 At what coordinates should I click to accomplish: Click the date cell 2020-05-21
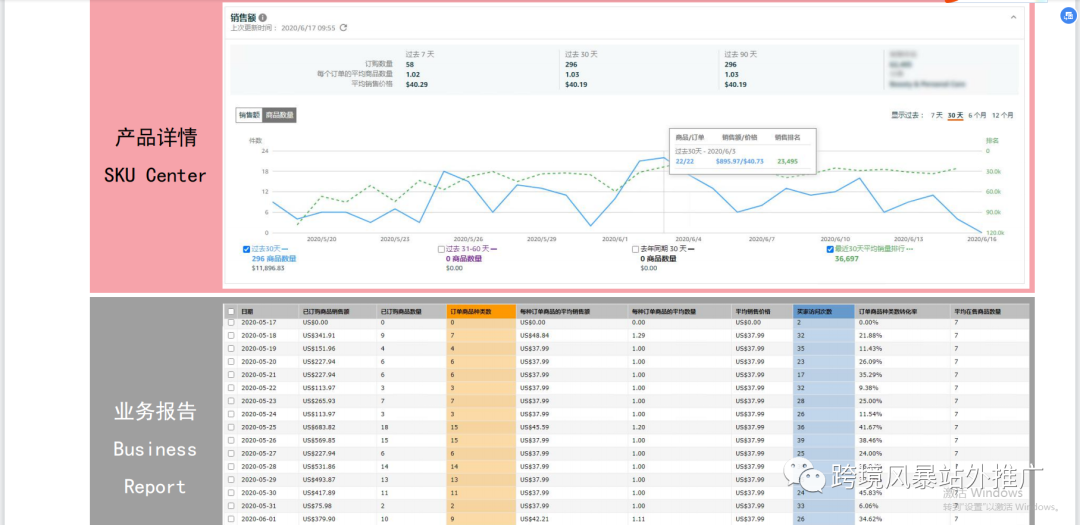[x=258, y=374]
